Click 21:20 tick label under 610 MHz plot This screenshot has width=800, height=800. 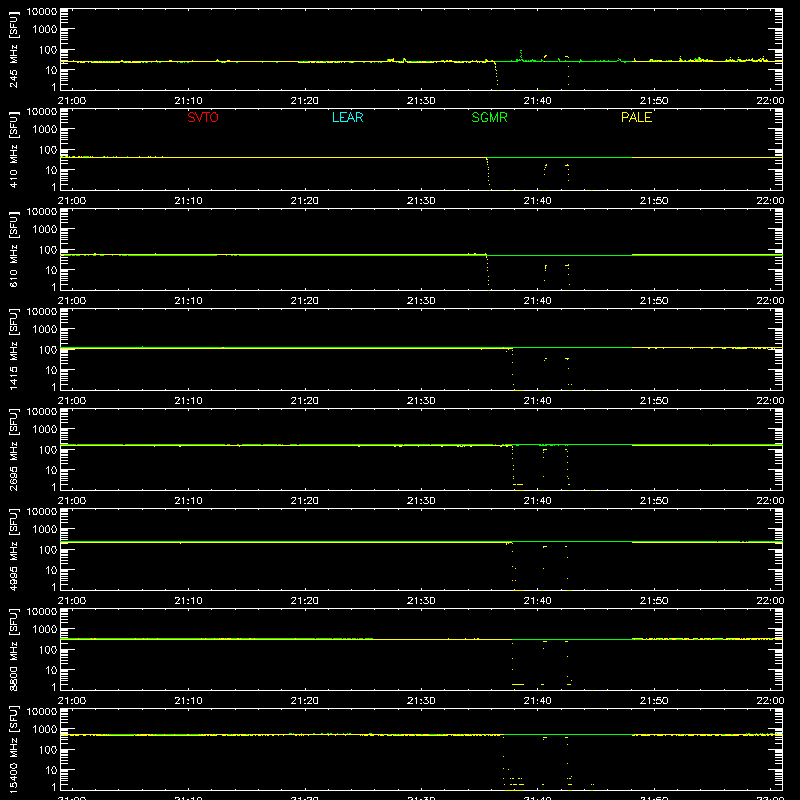(305, 301)
